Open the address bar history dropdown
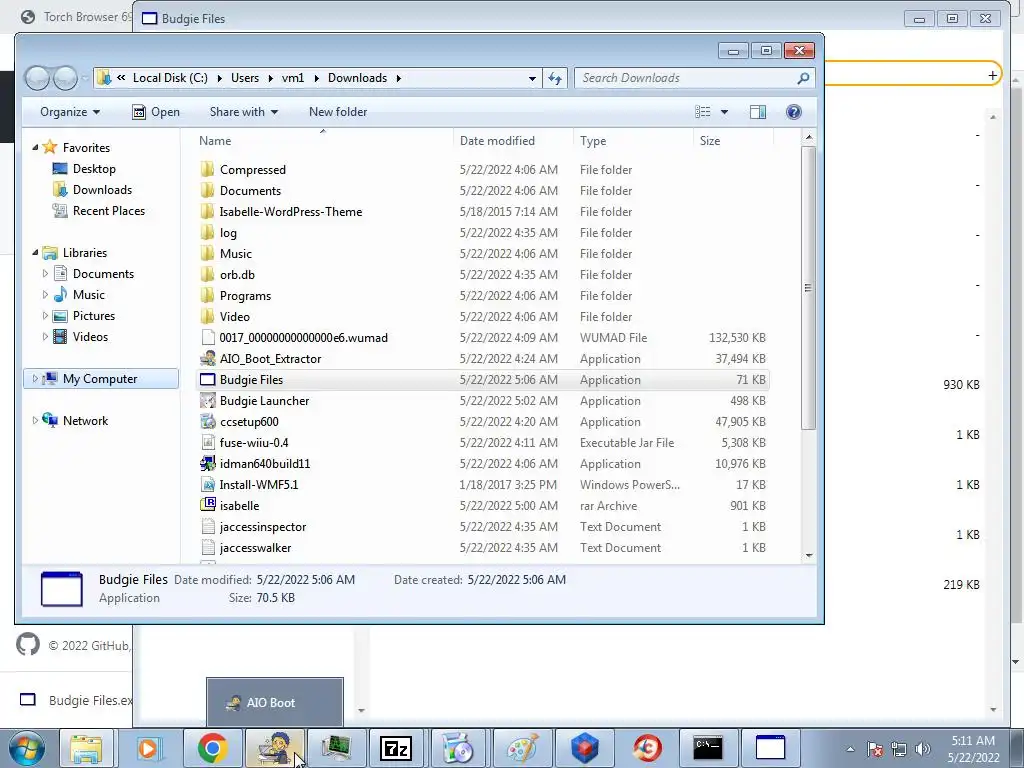Viewport: 1024px width, 768px height. pyautogui.click(x=533, y=78)
